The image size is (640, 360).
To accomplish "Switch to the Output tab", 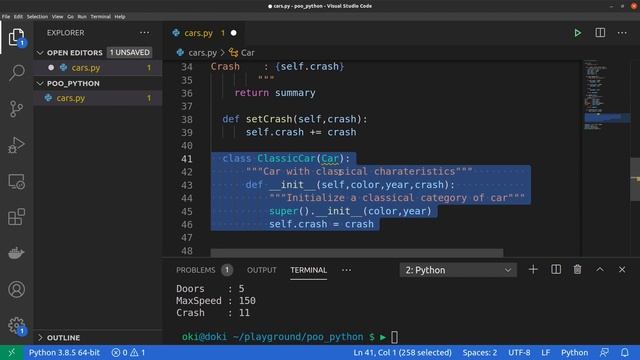I will point(261,270).
